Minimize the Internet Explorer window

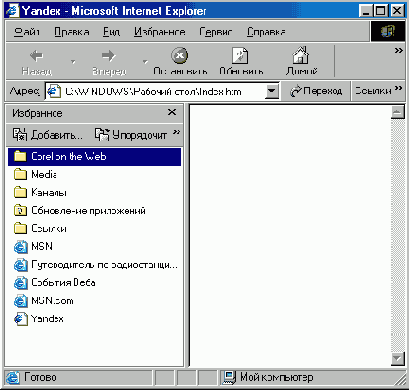366,11
